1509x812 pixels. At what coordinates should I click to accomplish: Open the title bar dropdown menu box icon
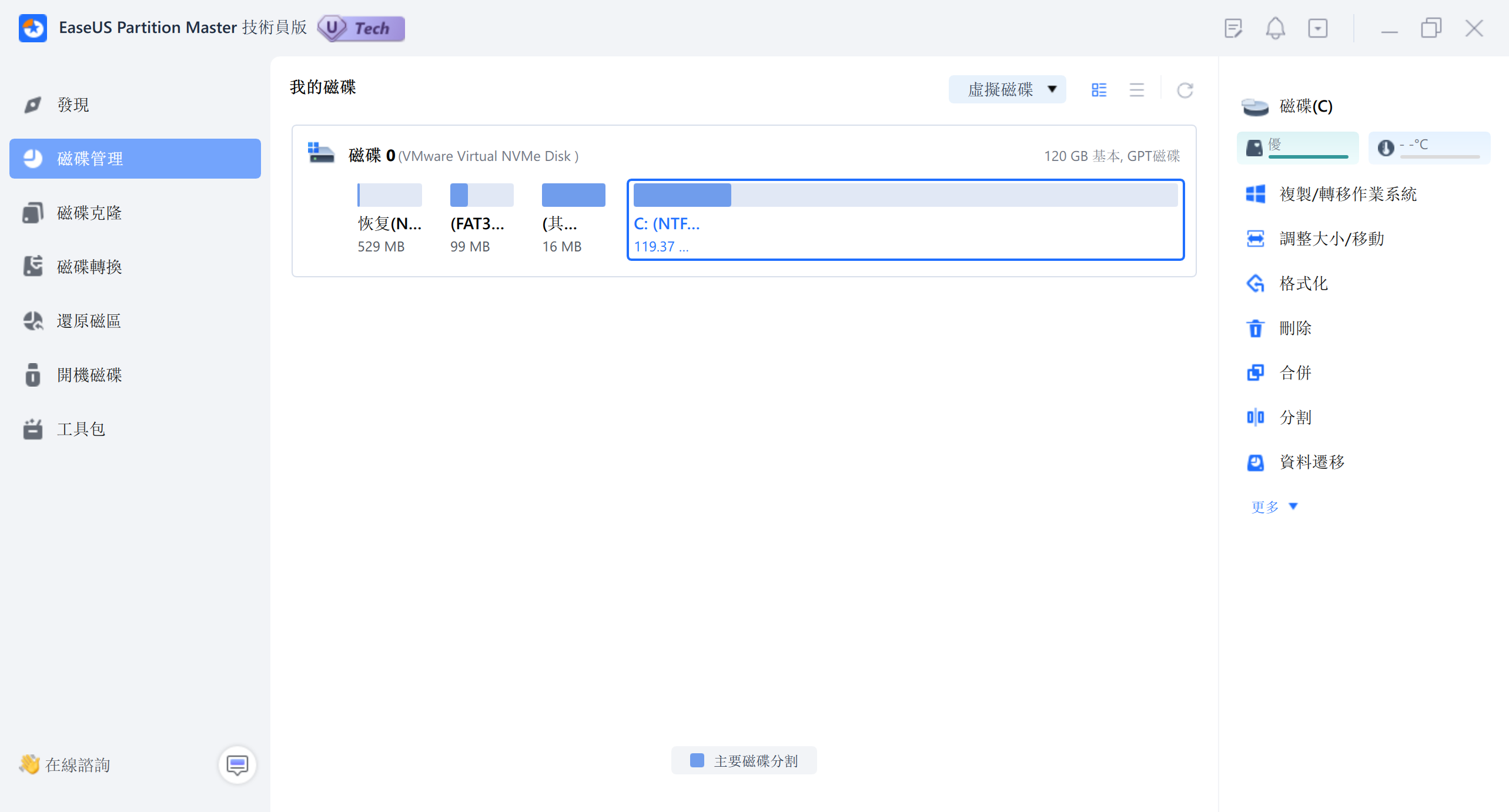[x=1317, y=28]
